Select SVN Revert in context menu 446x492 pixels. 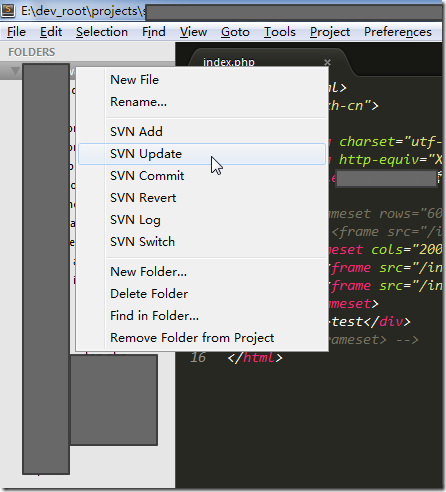(x=202, y=198)
